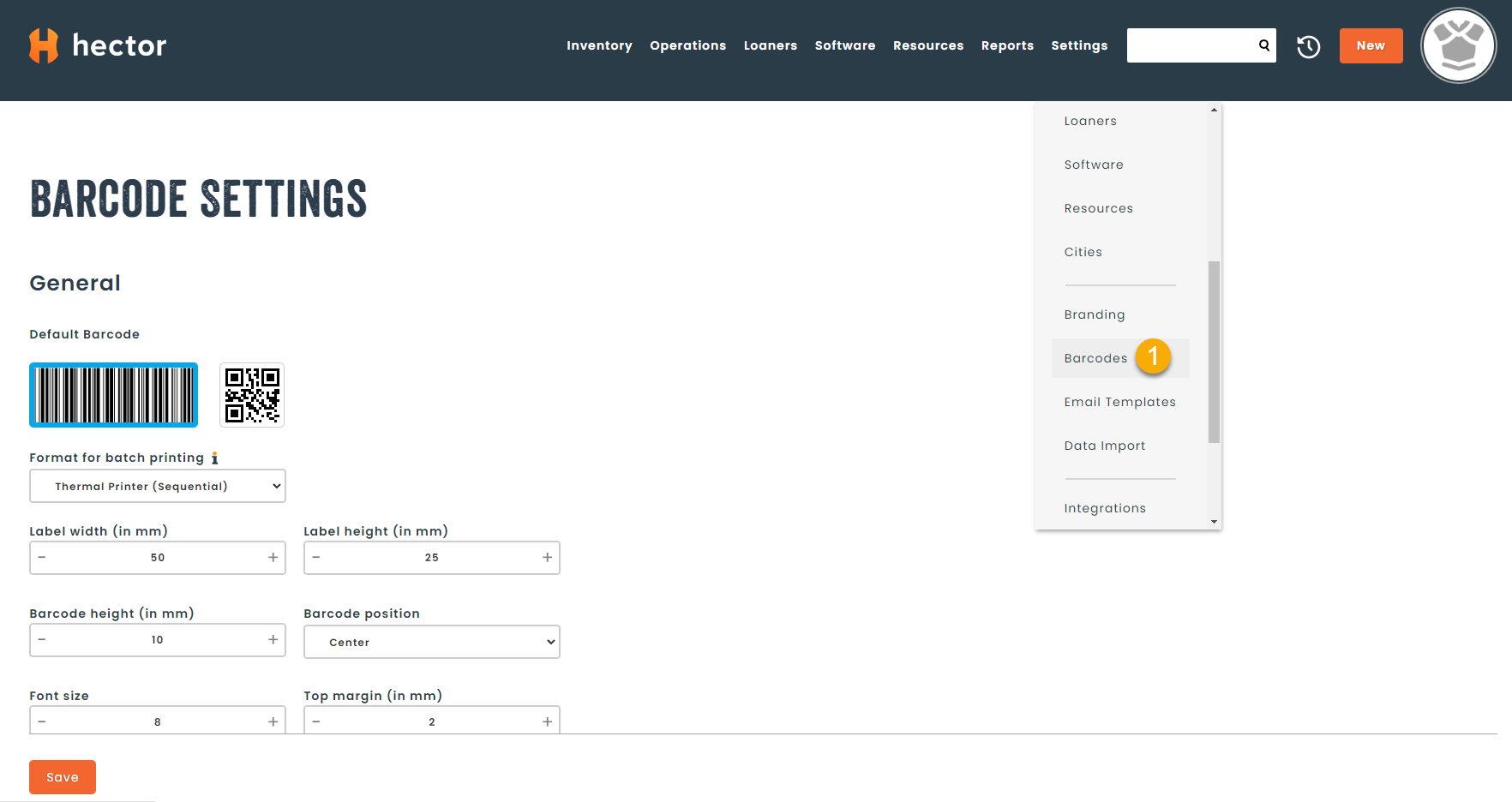Click the history clock icon
Viewport: 1512px width, 802px height.
tap(1309, 46)
